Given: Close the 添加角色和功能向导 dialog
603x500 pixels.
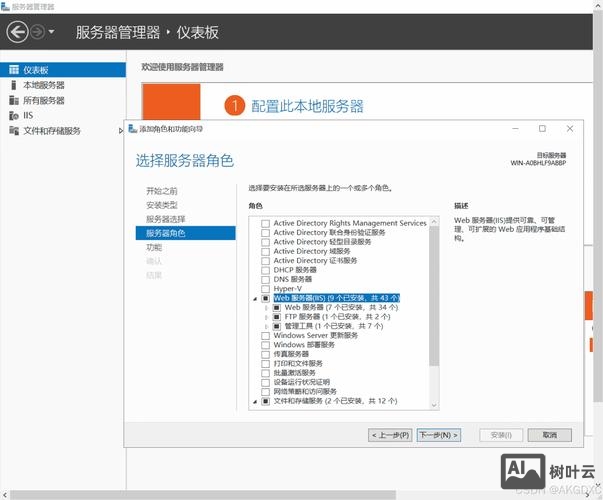Looking at the screenshot, I should pos(570,128).
